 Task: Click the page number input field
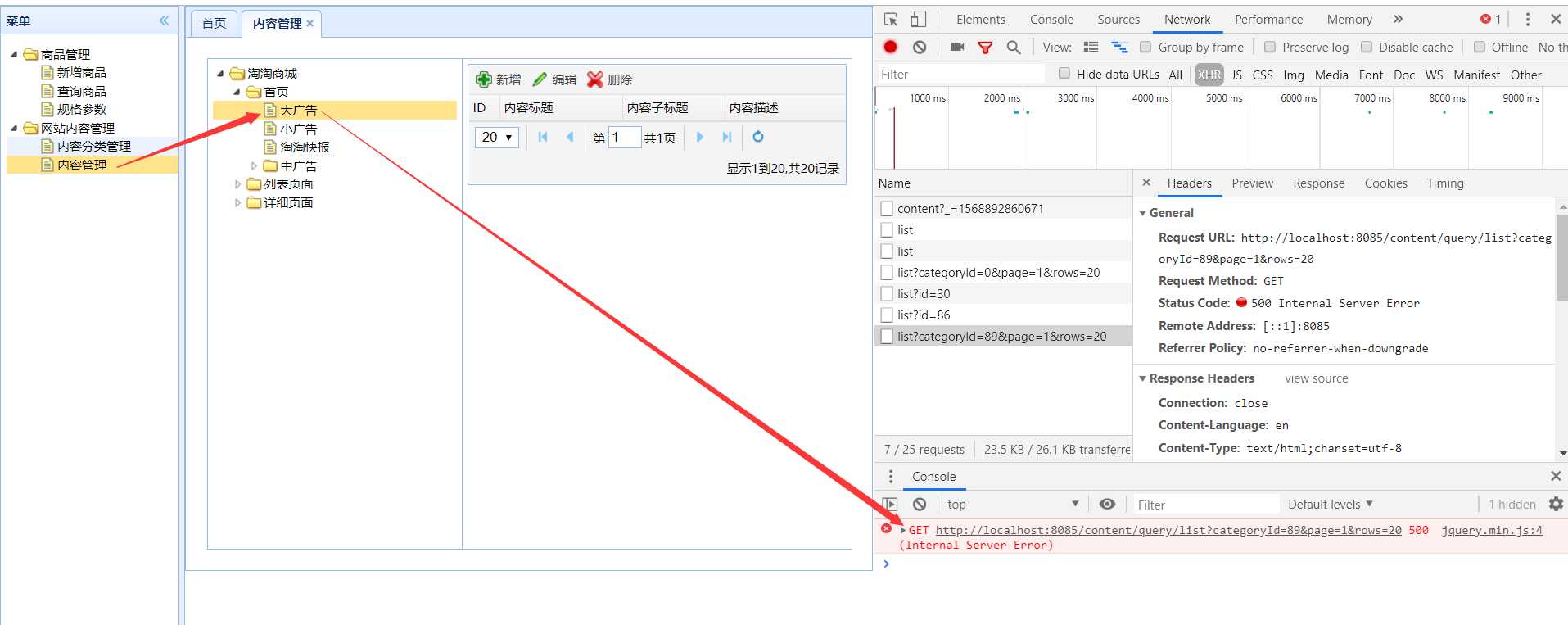pos(624,137)
